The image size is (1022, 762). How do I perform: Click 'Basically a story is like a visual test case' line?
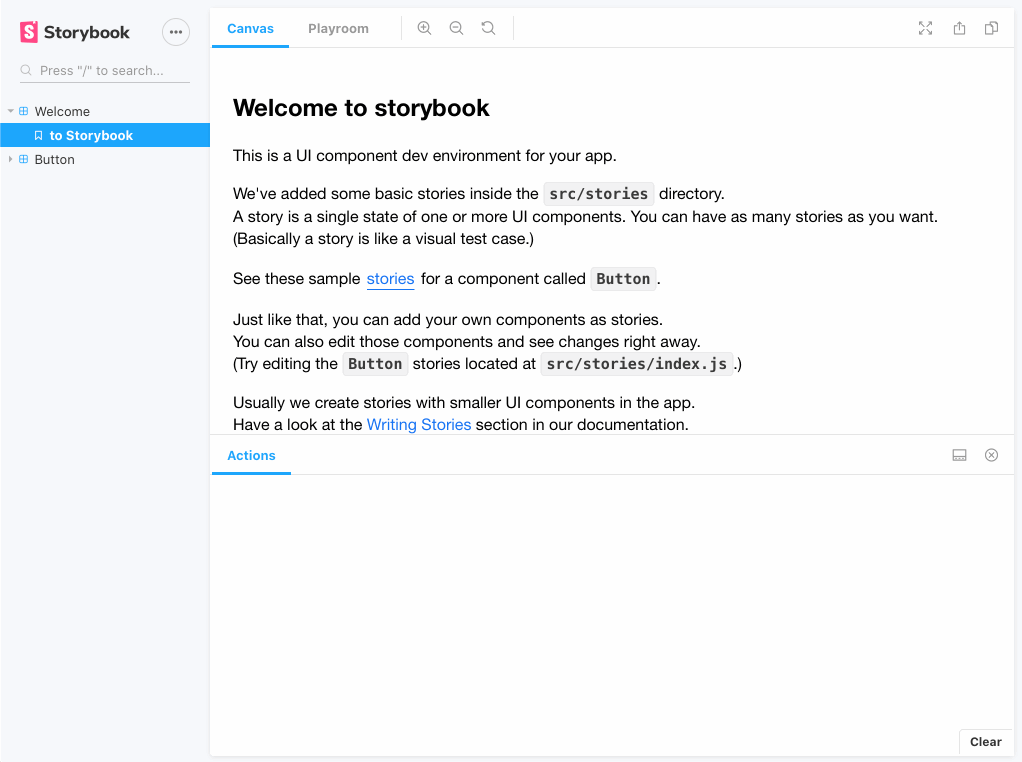383,239
